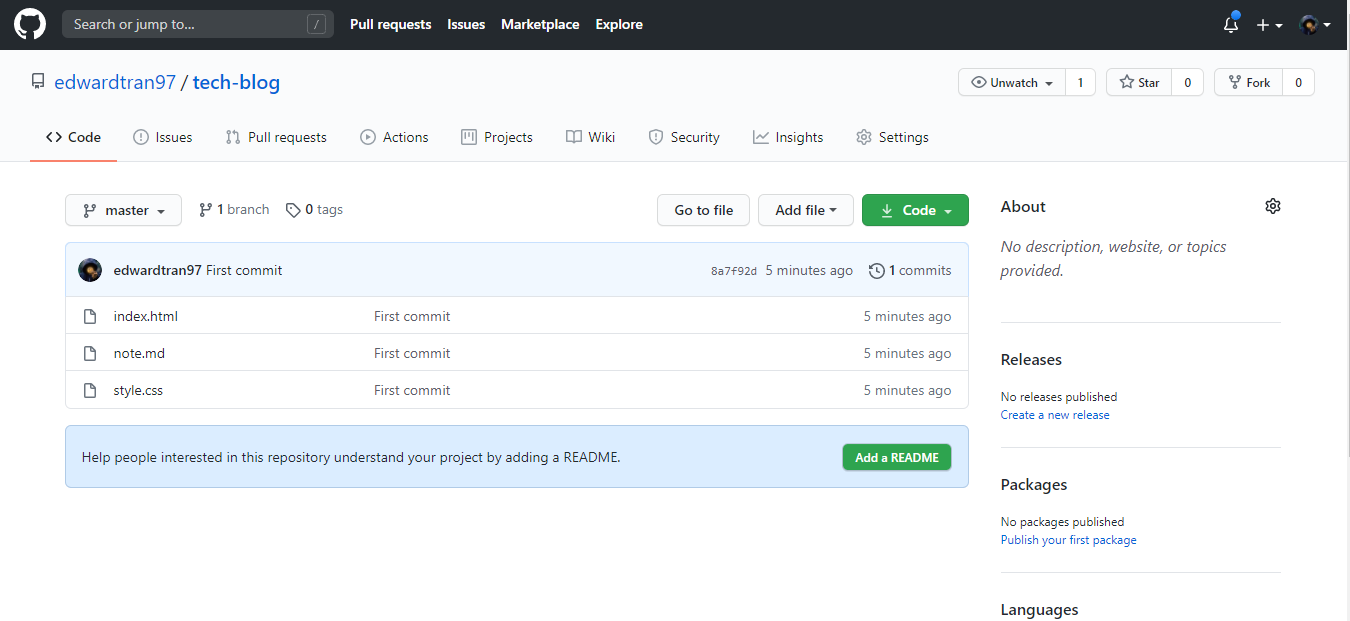Open First commit link in style.css row

tap(412, 390)
